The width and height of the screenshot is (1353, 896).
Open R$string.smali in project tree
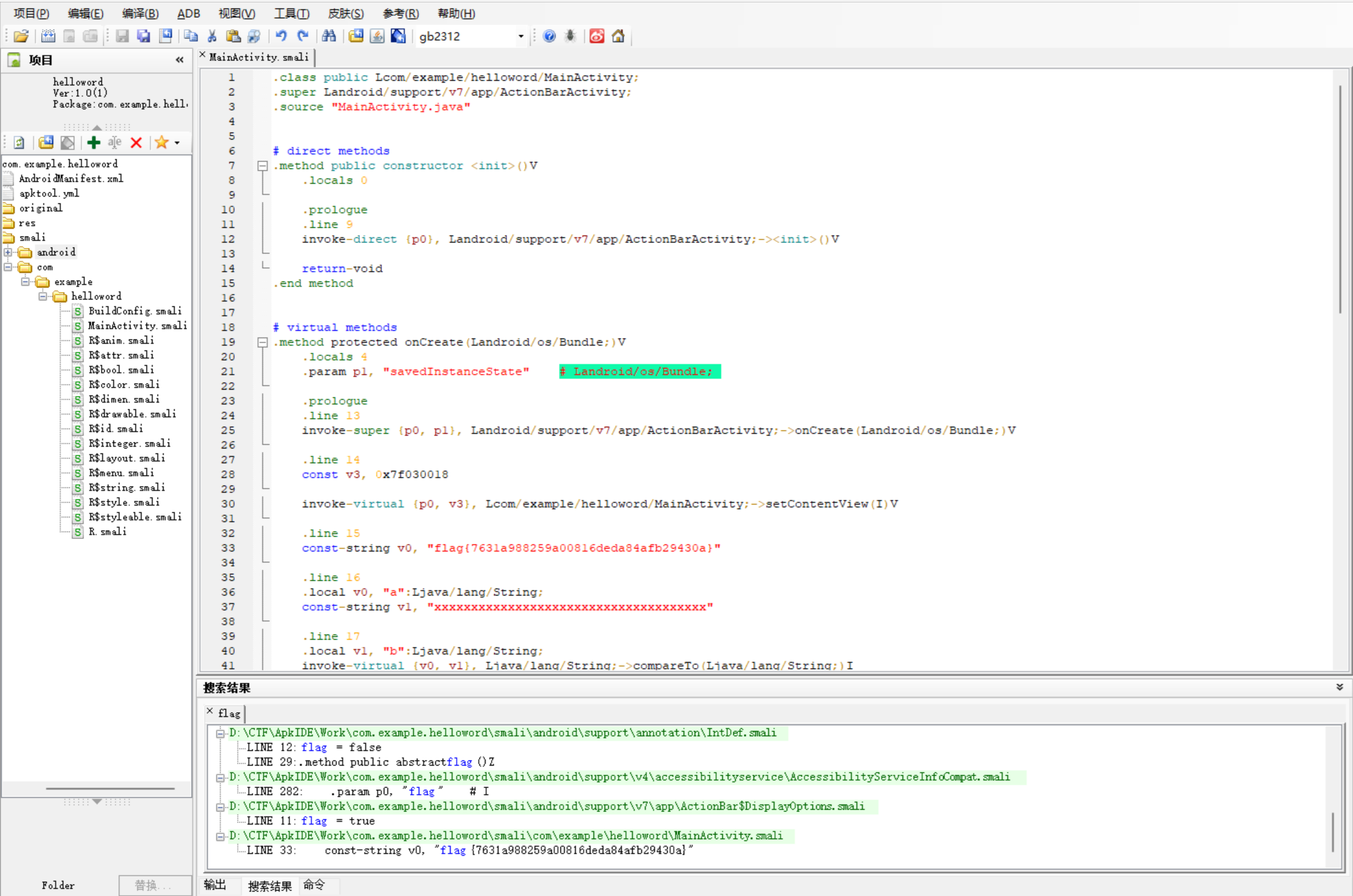(126, 488)
